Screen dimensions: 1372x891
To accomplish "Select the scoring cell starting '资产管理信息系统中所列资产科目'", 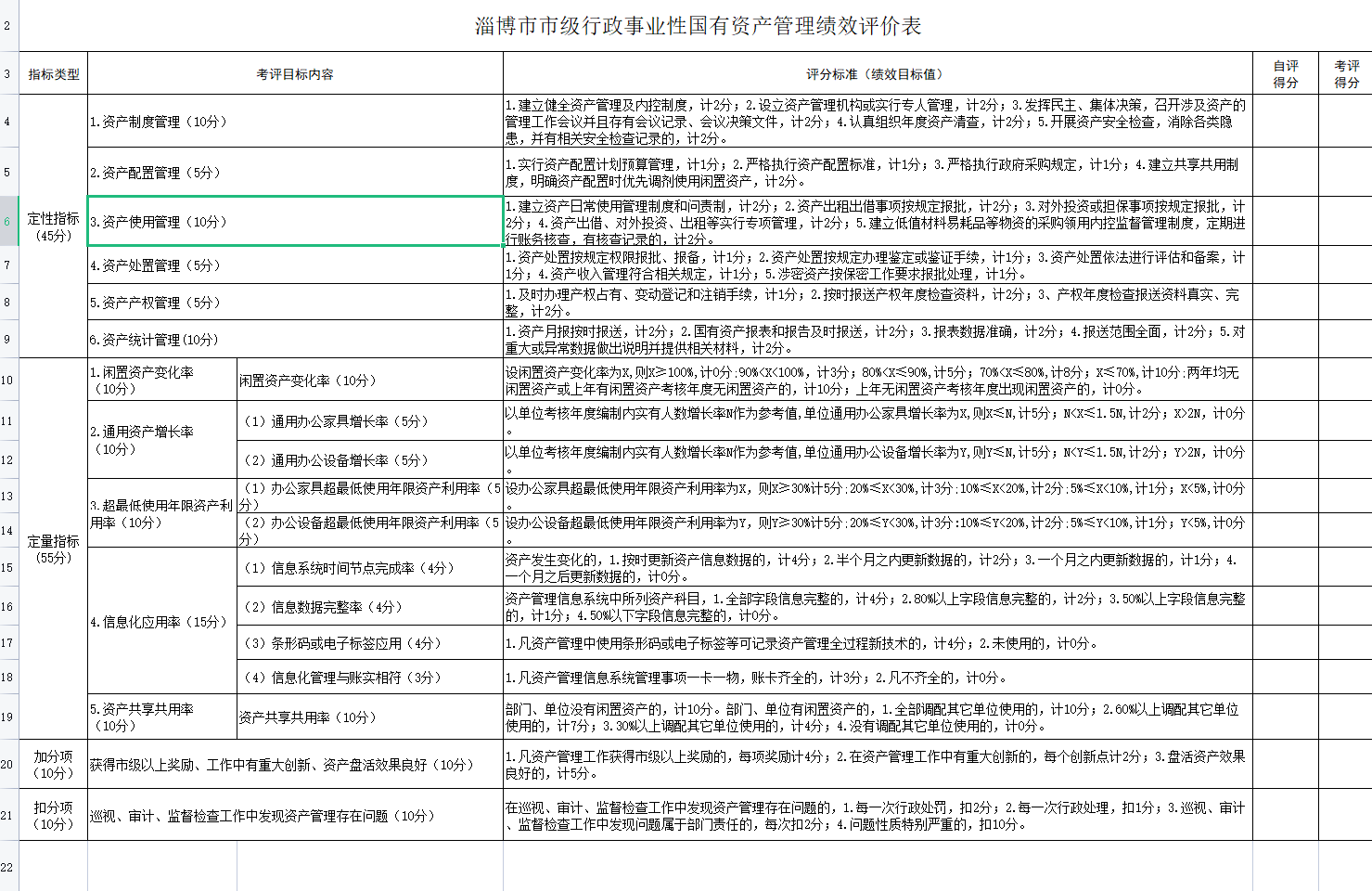I will 878,606.
